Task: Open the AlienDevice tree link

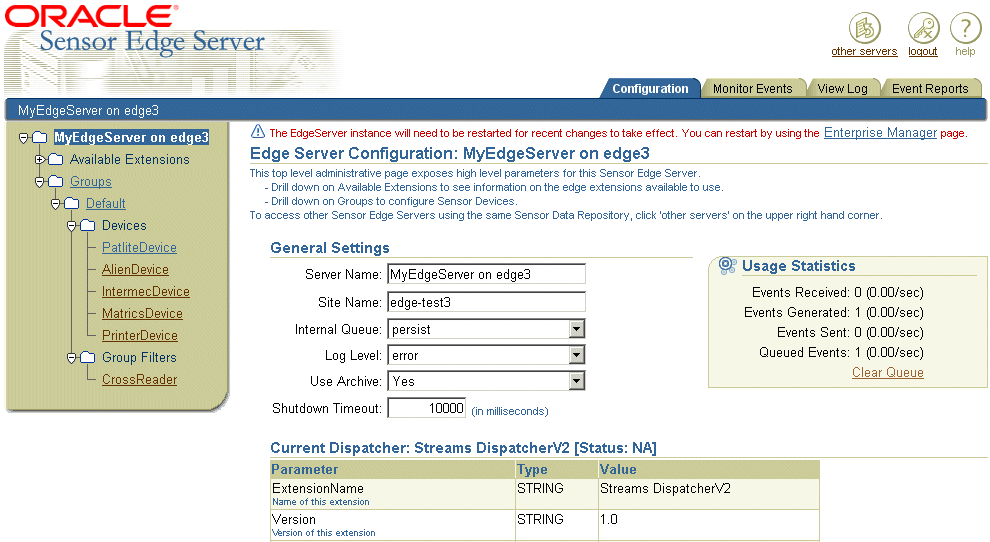Action: click(135, 270)
